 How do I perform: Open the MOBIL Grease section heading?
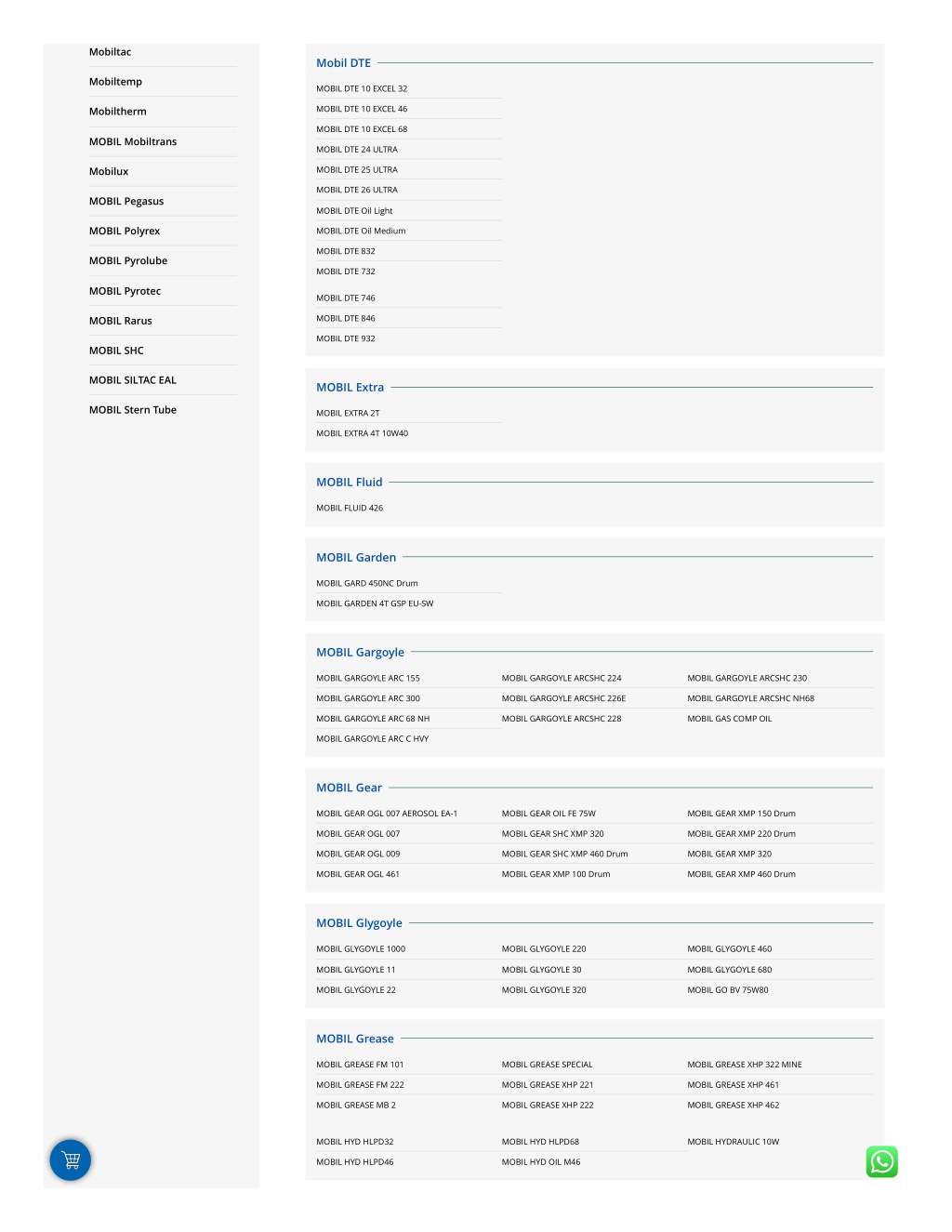(354, 1039)
